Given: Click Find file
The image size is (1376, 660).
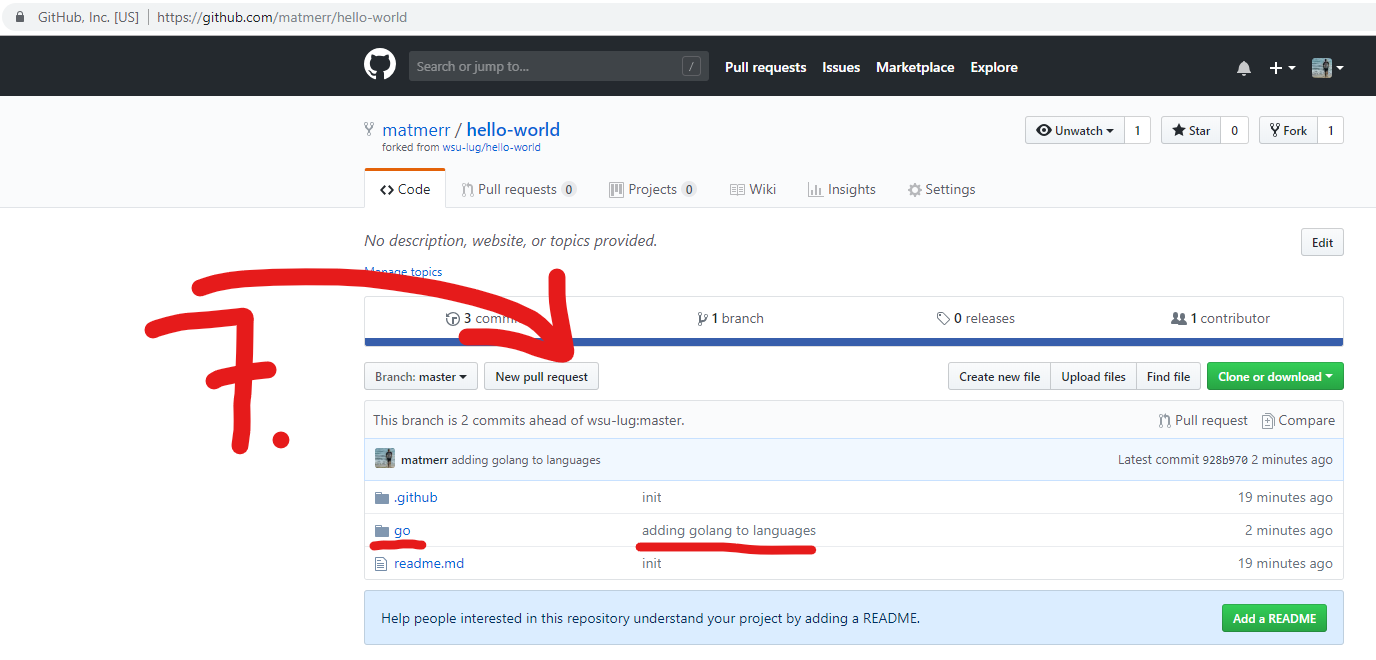Looking at the screenshot, I should pos(1168,376).
